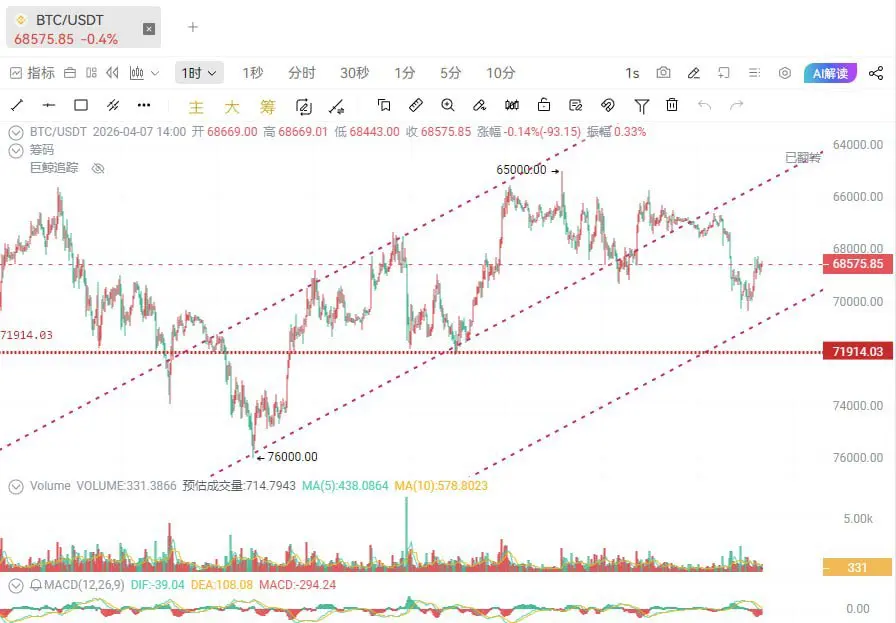This screenshot has height=623, width=896.
Task: Click the 71914.03 red price line label on axis
Action: 857,352
